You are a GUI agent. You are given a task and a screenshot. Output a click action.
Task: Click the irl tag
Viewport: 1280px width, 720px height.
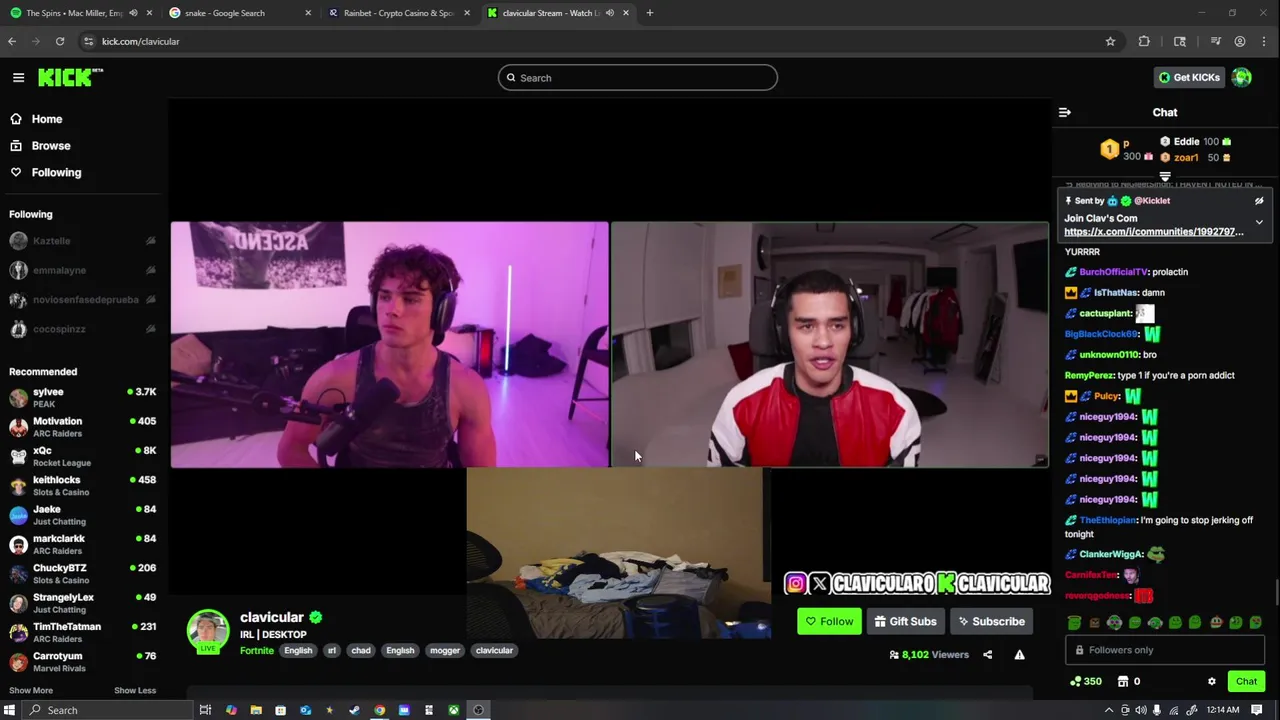pyautogui.click(x=332, y=651)
